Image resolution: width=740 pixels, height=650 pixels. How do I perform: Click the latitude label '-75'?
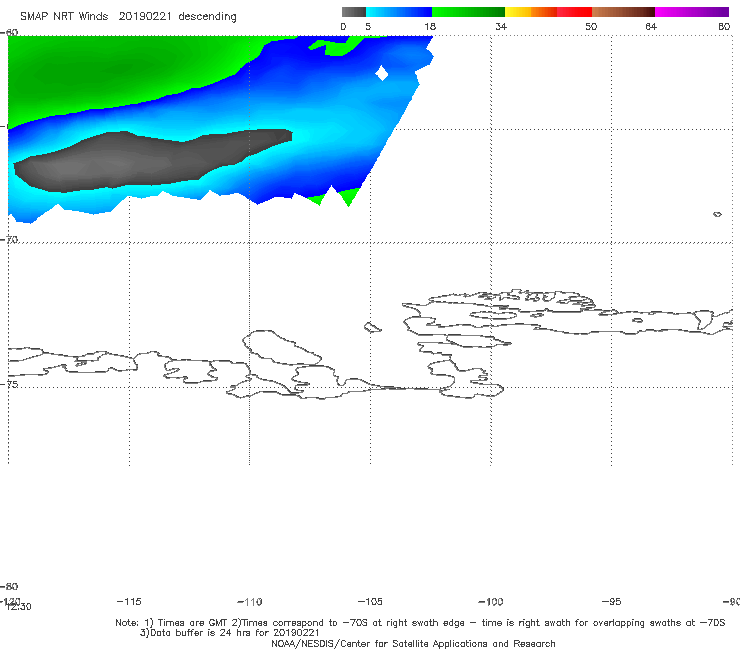9,385
